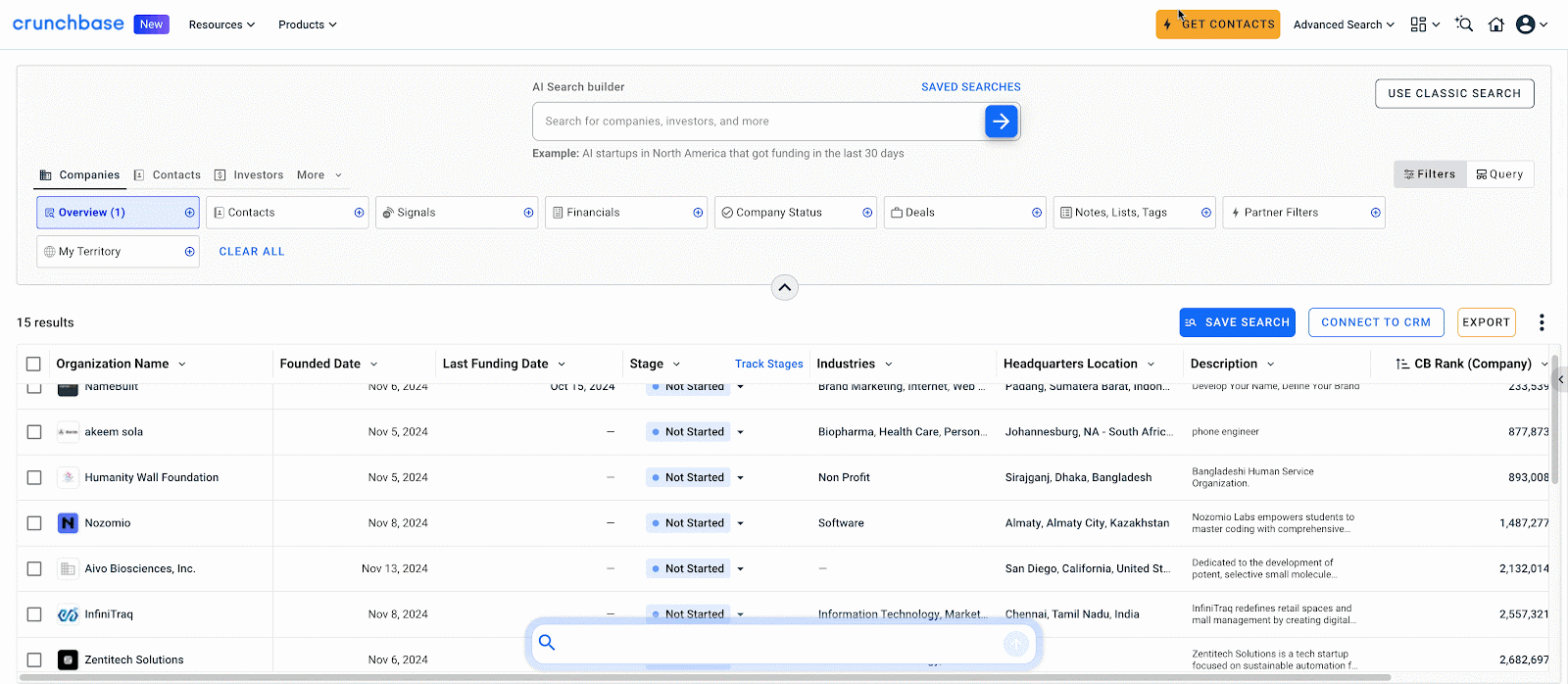Viewport: 1568px width, 684px height.
Task: Switch to Filters view toggle
Action: coord(1430,174)
